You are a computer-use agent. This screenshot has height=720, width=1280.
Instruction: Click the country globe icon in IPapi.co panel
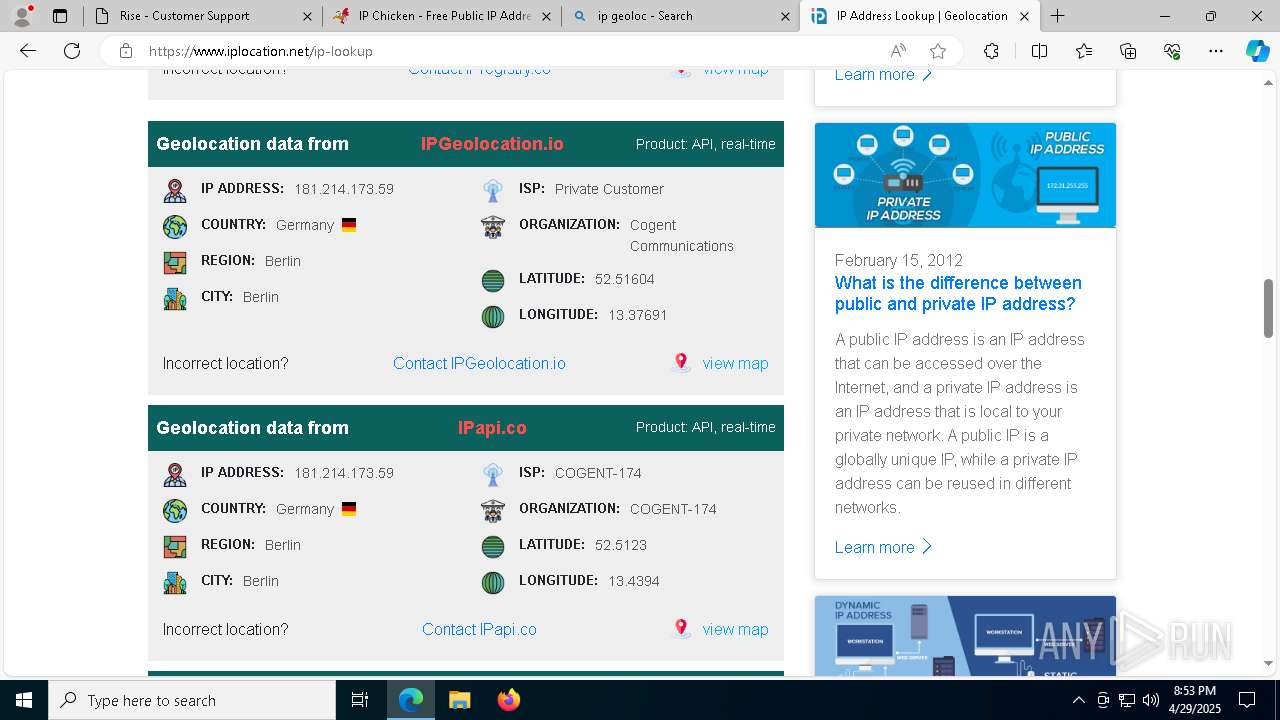(175, 511)
